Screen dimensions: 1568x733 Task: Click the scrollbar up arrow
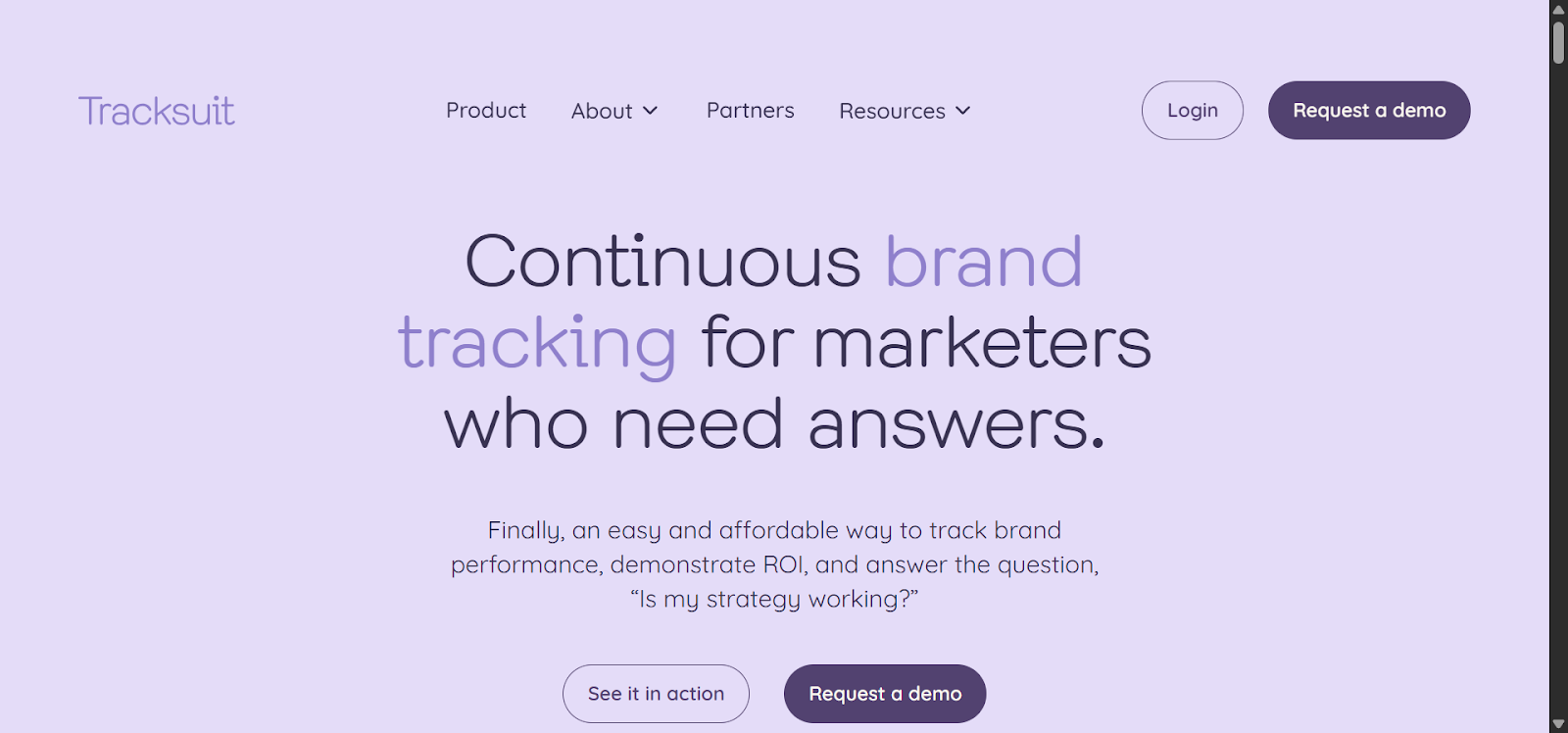pos(1558,8)
